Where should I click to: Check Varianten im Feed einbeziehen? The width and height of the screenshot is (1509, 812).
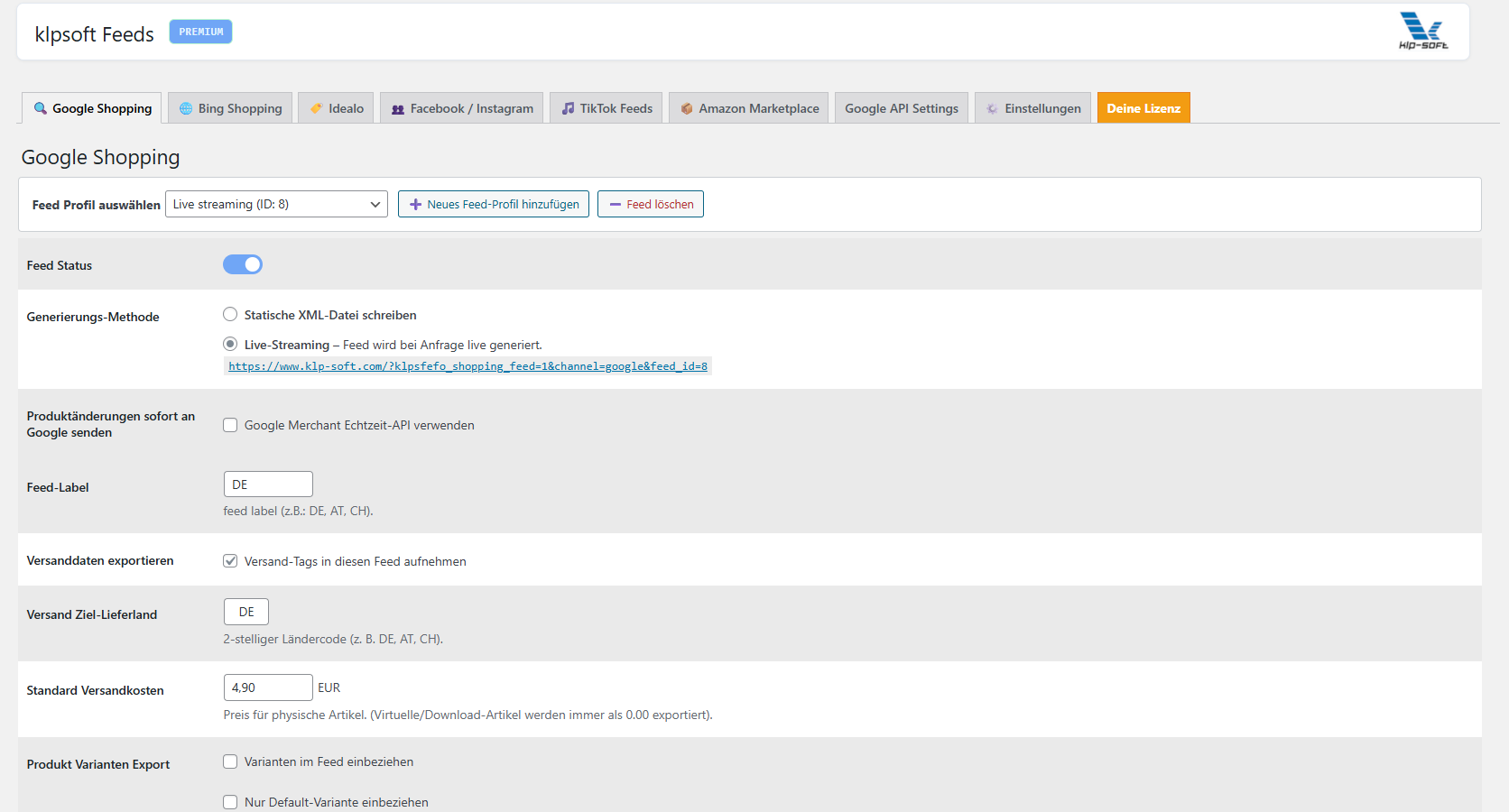point(230,761)
